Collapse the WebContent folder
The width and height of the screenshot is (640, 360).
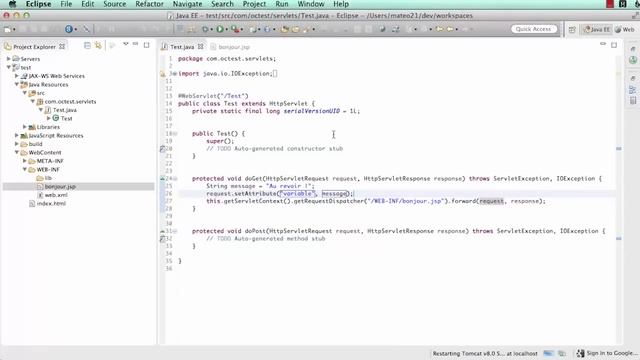[17, 153]
